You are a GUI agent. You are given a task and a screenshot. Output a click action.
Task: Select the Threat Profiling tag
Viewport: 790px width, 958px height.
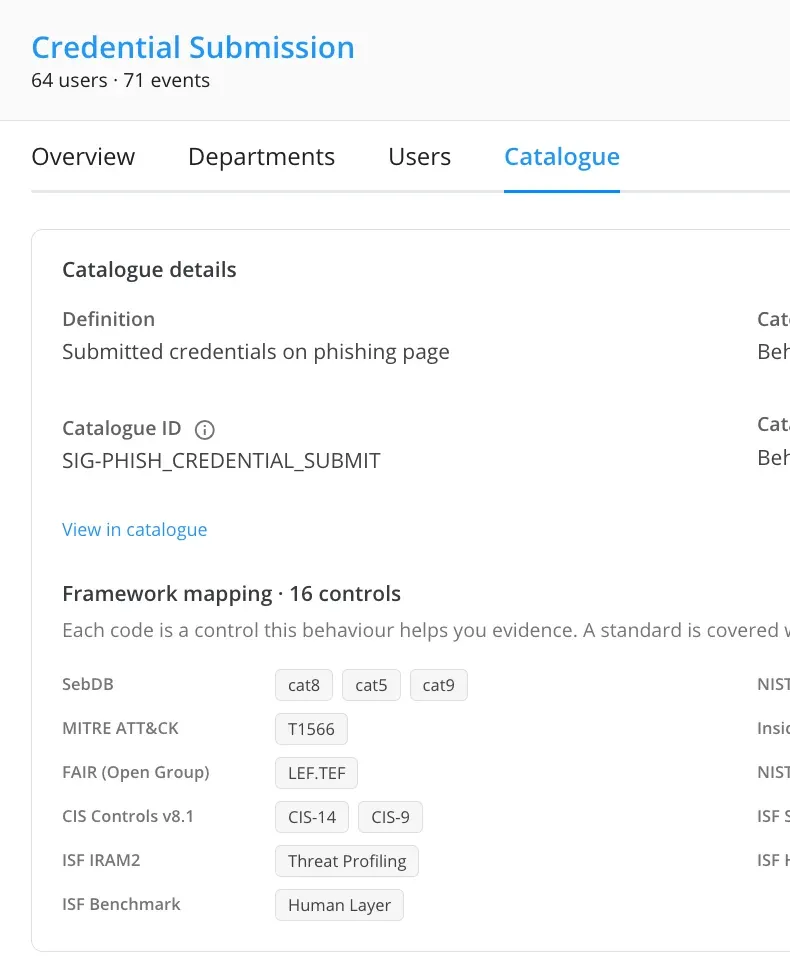click(347, 861)
